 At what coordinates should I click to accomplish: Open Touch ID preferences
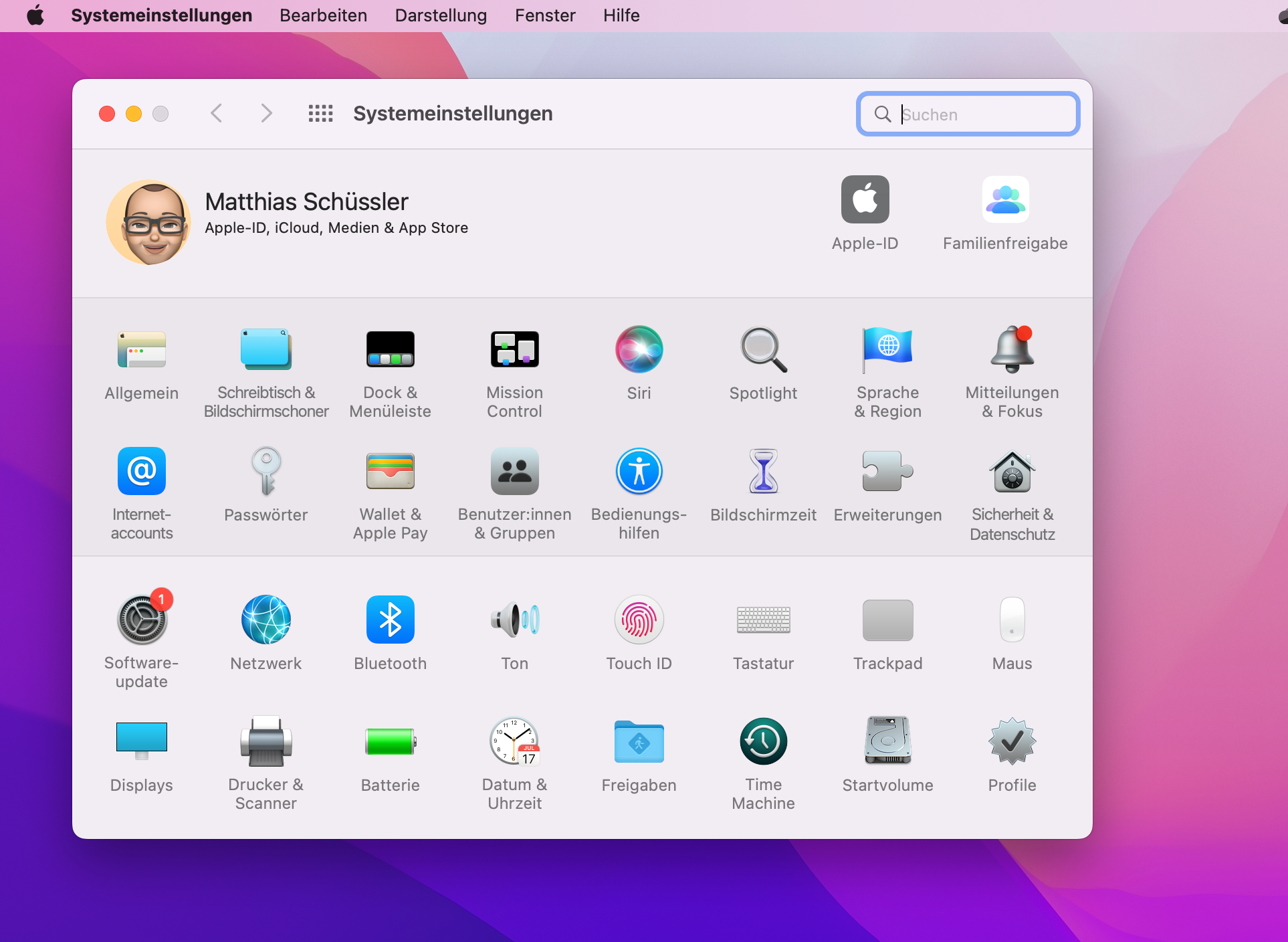coord(639,620)
